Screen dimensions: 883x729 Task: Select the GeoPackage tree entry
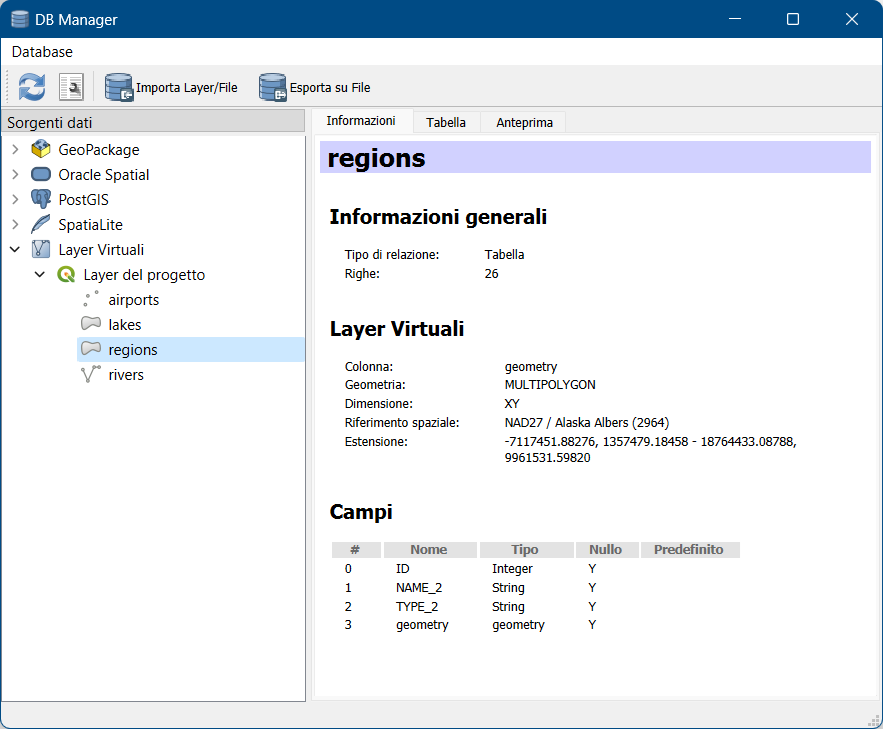coord(99,150)
